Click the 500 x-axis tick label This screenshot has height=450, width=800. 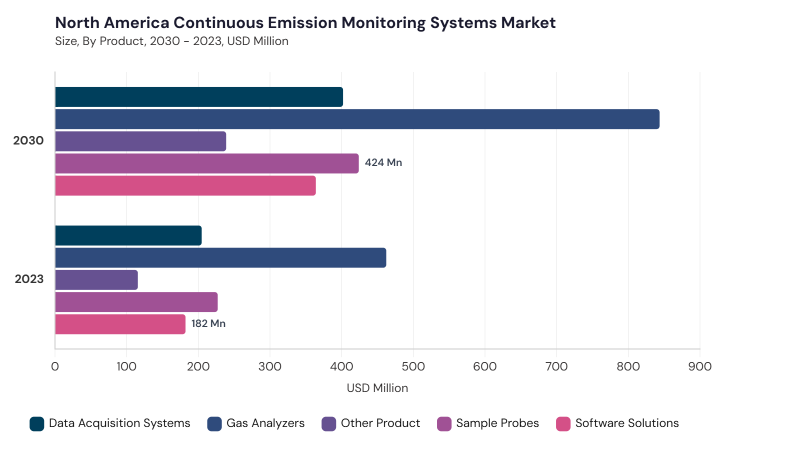pos(413,366)
